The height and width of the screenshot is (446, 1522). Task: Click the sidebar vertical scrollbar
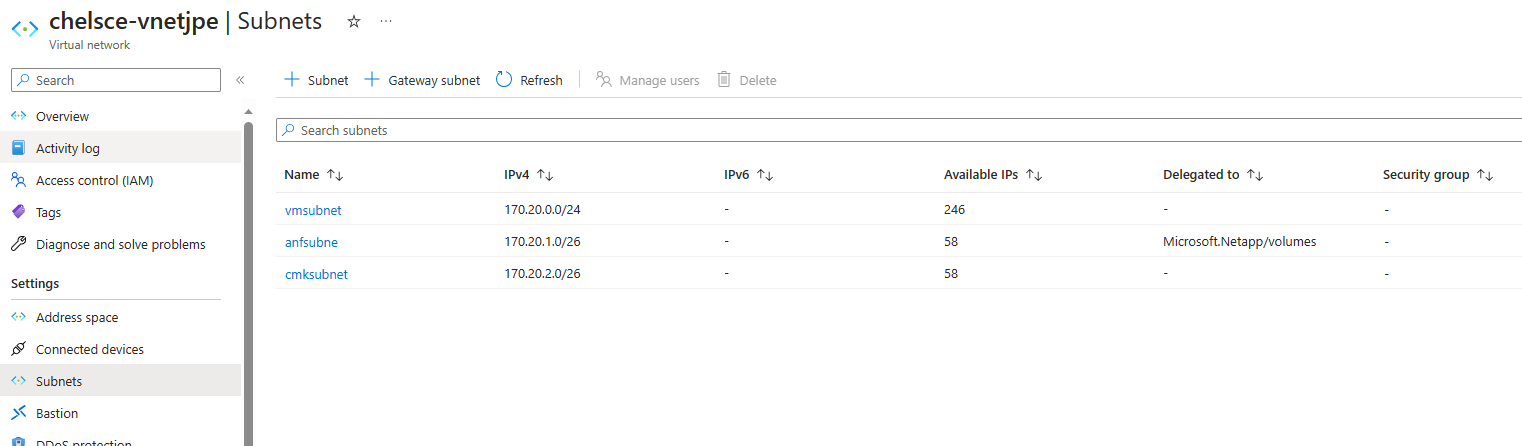248,280
